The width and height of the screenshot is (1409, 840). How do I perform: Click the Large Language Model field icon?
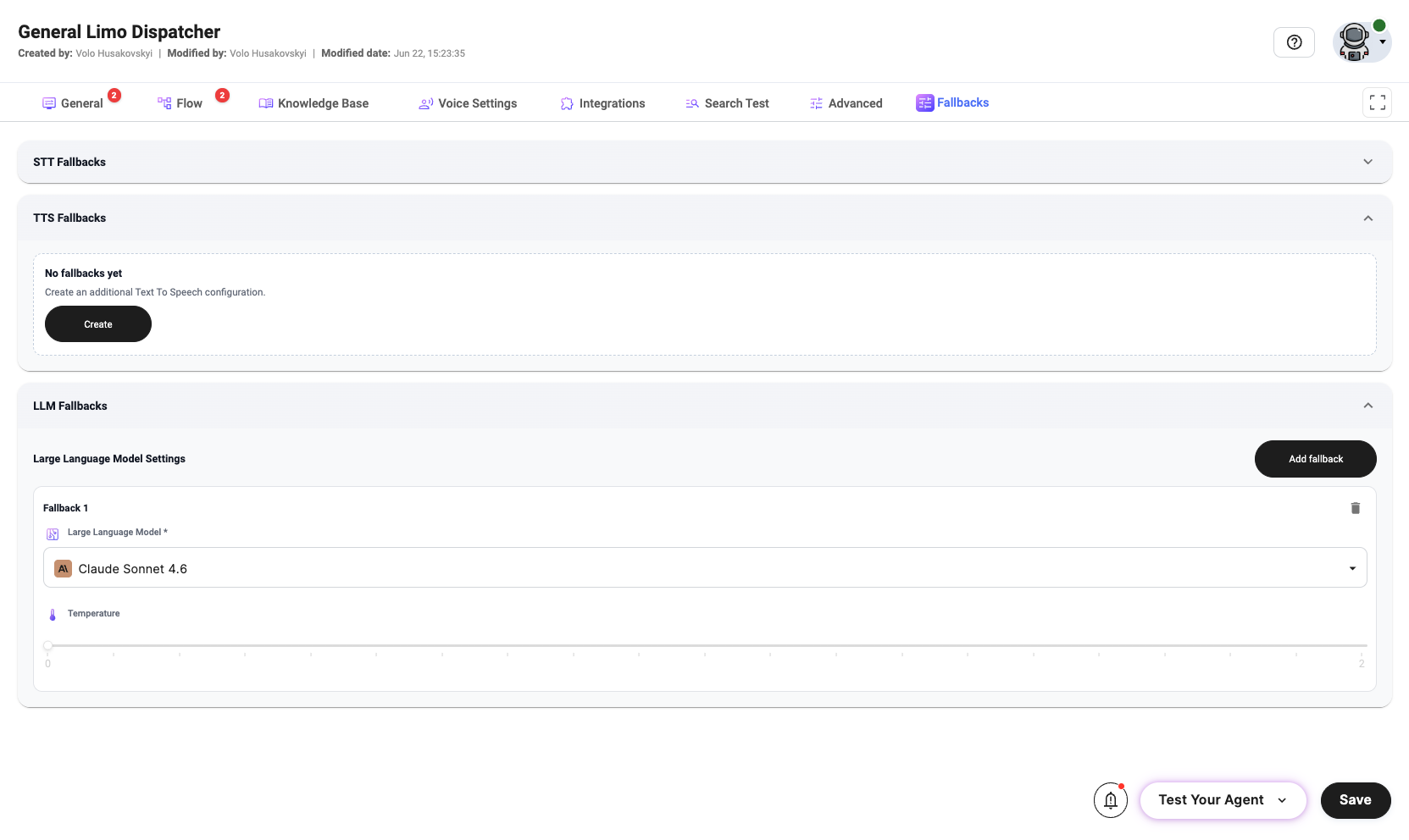tap(53, 533)
